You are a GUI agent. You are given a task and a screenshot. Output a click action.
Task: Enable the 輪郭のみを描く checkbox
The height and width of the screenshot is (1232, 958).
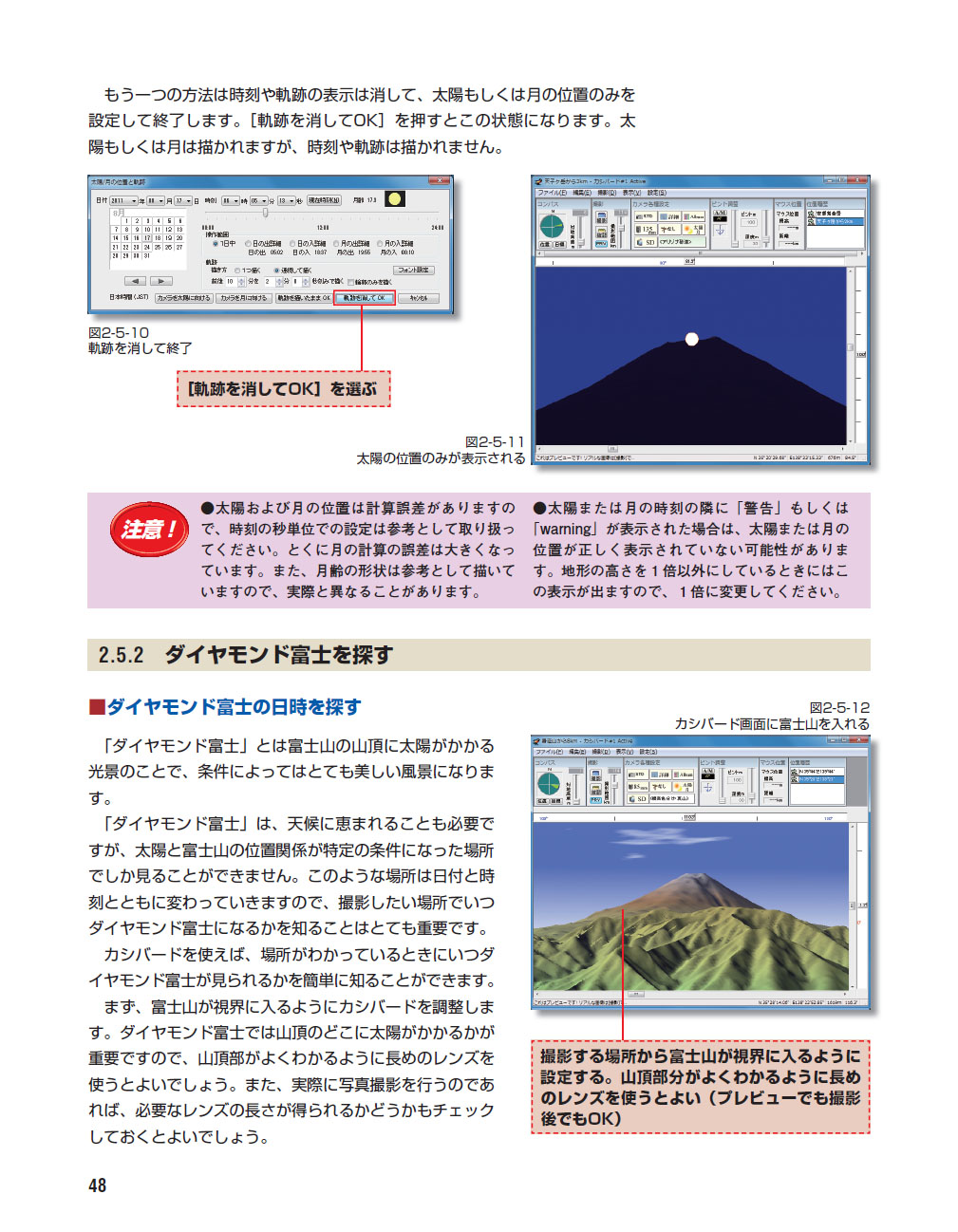pyautogui.click(x=350, y=282)
